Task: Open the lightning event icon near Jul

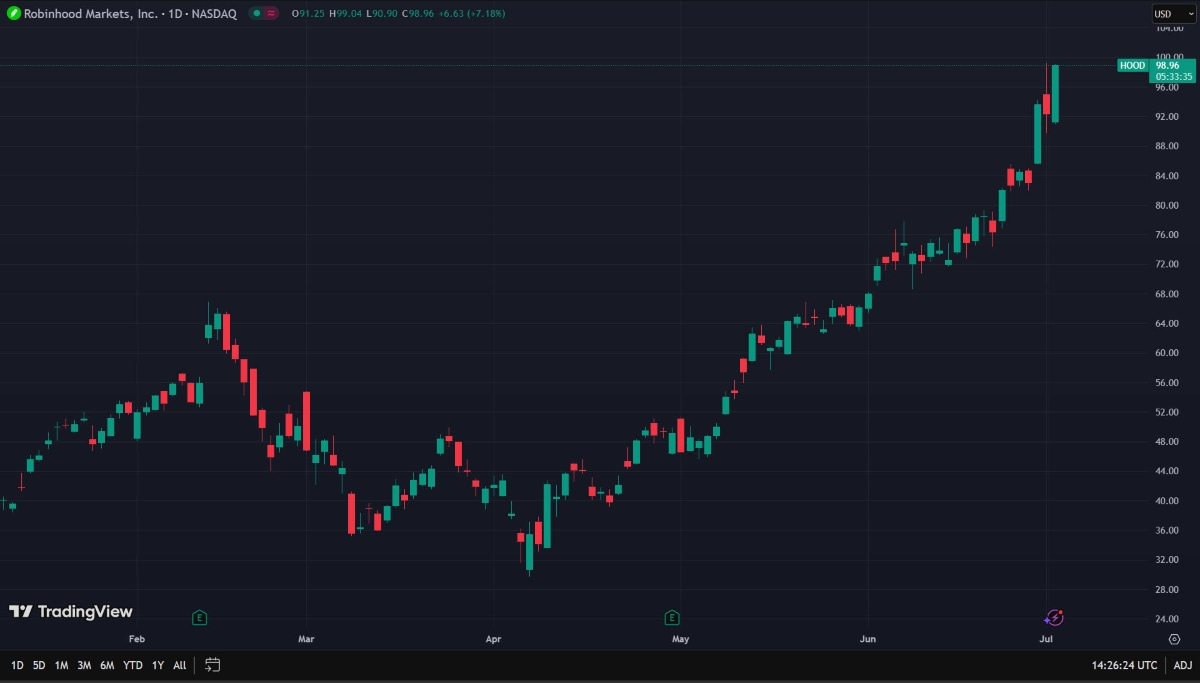Action: pyautogui.click(x=1053, y=618)
